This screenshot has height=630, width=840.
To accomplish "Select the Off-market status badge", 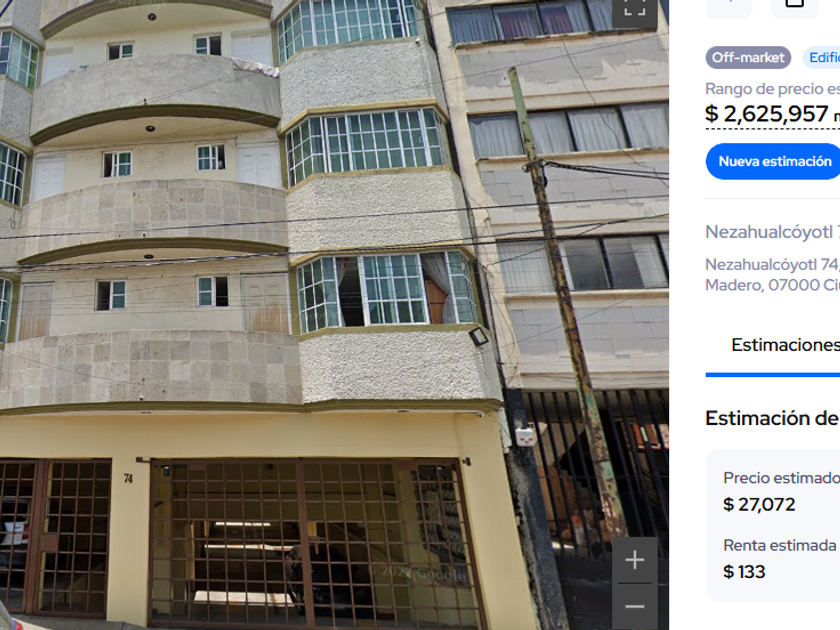I will pyautogui.click(x=748, y=57).
